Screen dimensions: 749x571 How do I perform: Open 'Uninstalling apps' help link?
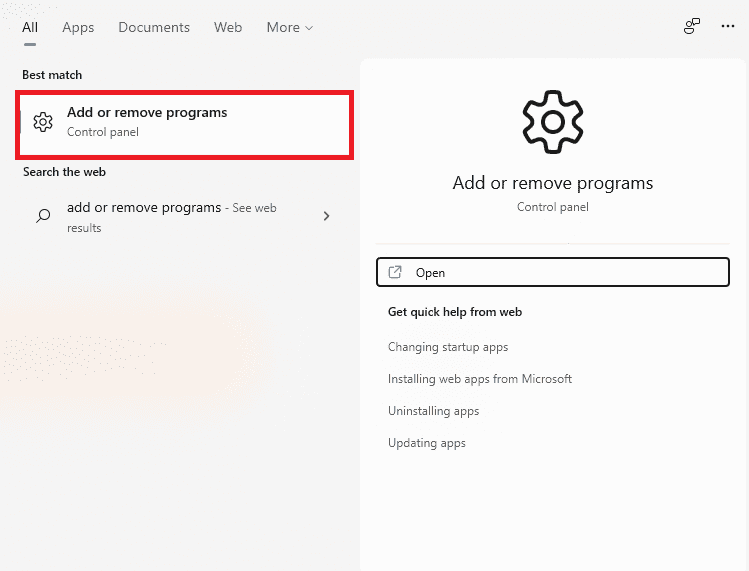tap(433, 411)
